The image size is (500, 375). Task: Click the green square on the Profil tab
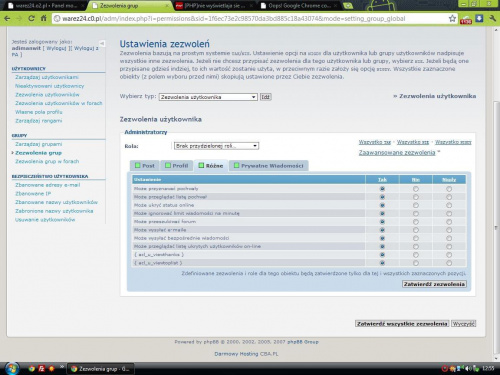[168, 165]
